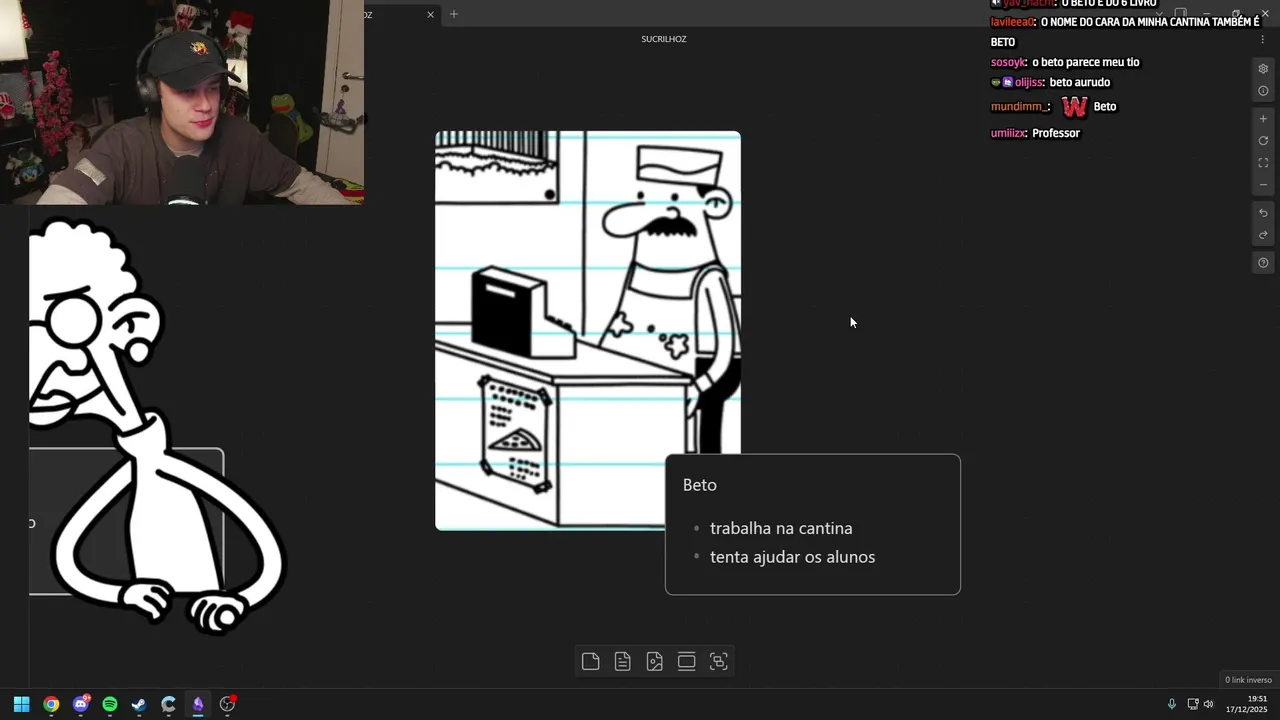Open the taskbar app with red notification dot
1280x720 pixels.
tap(227, 704)
